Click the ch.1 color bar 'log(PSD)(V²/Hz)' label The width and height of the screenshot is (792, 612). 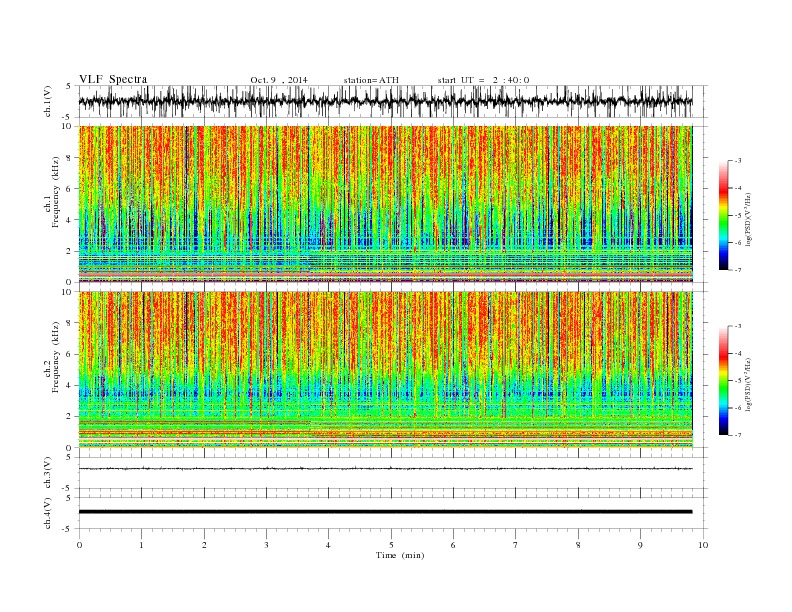point(748,219)
